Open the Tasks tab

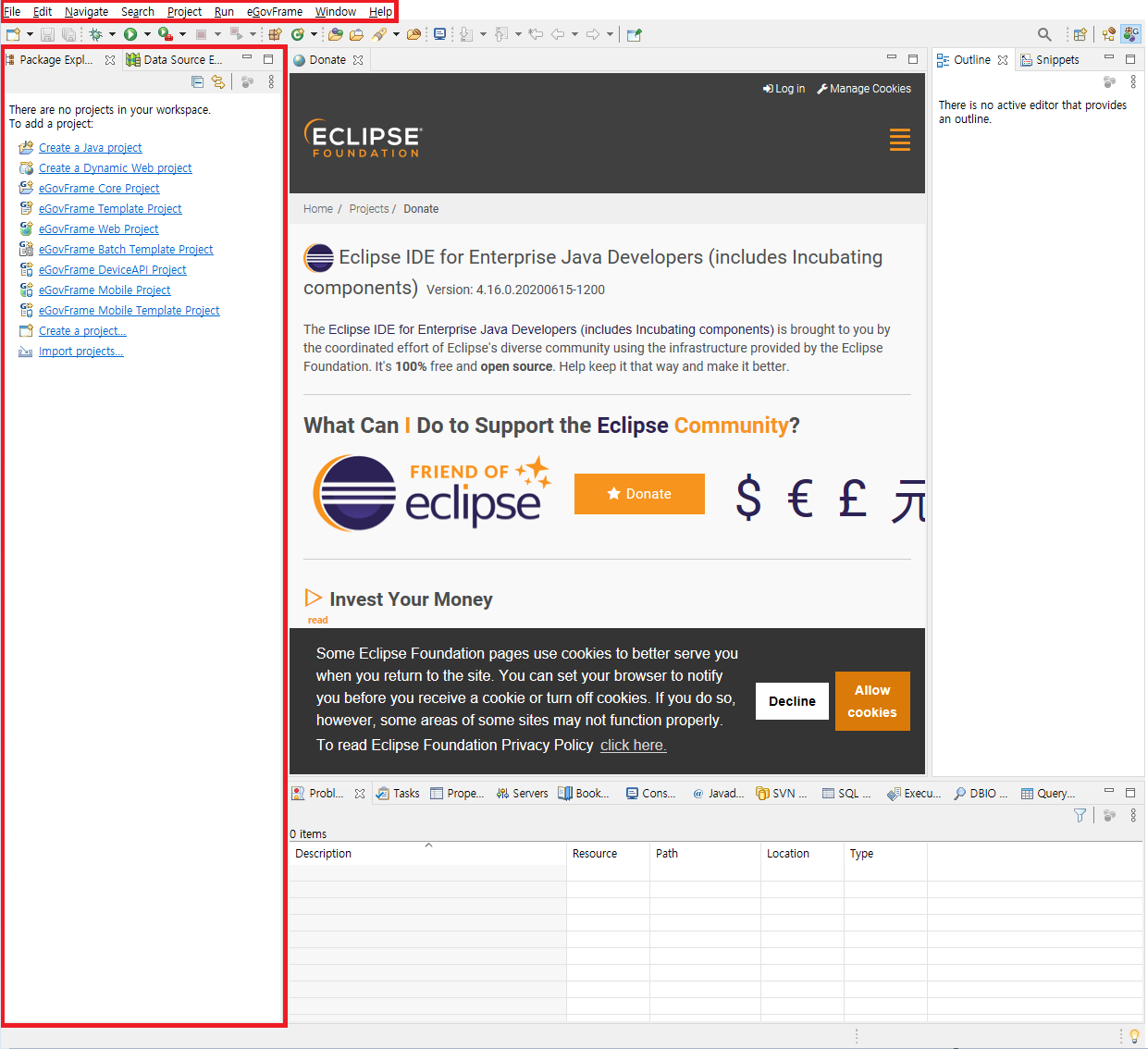398,794
